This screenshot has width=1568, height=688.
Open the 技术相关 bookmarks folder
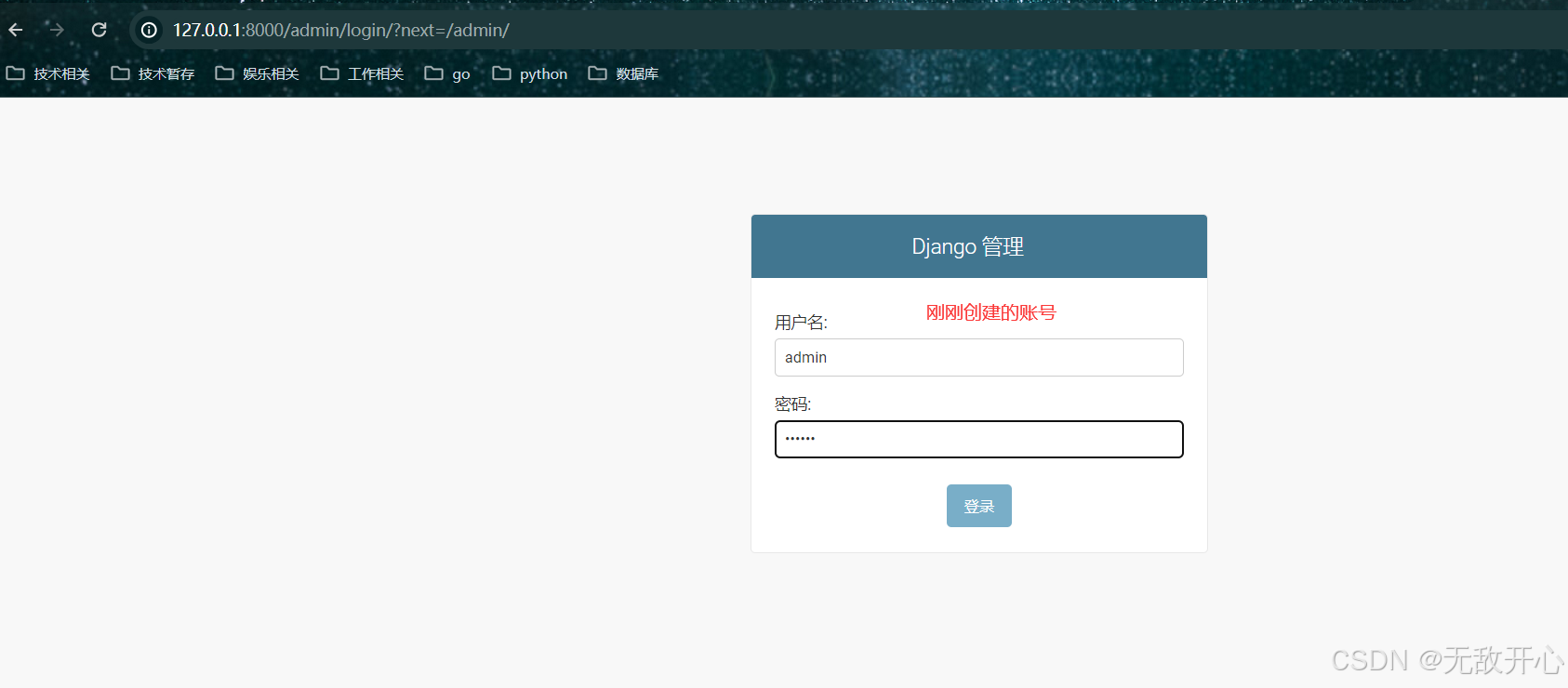tap(48, 73)
